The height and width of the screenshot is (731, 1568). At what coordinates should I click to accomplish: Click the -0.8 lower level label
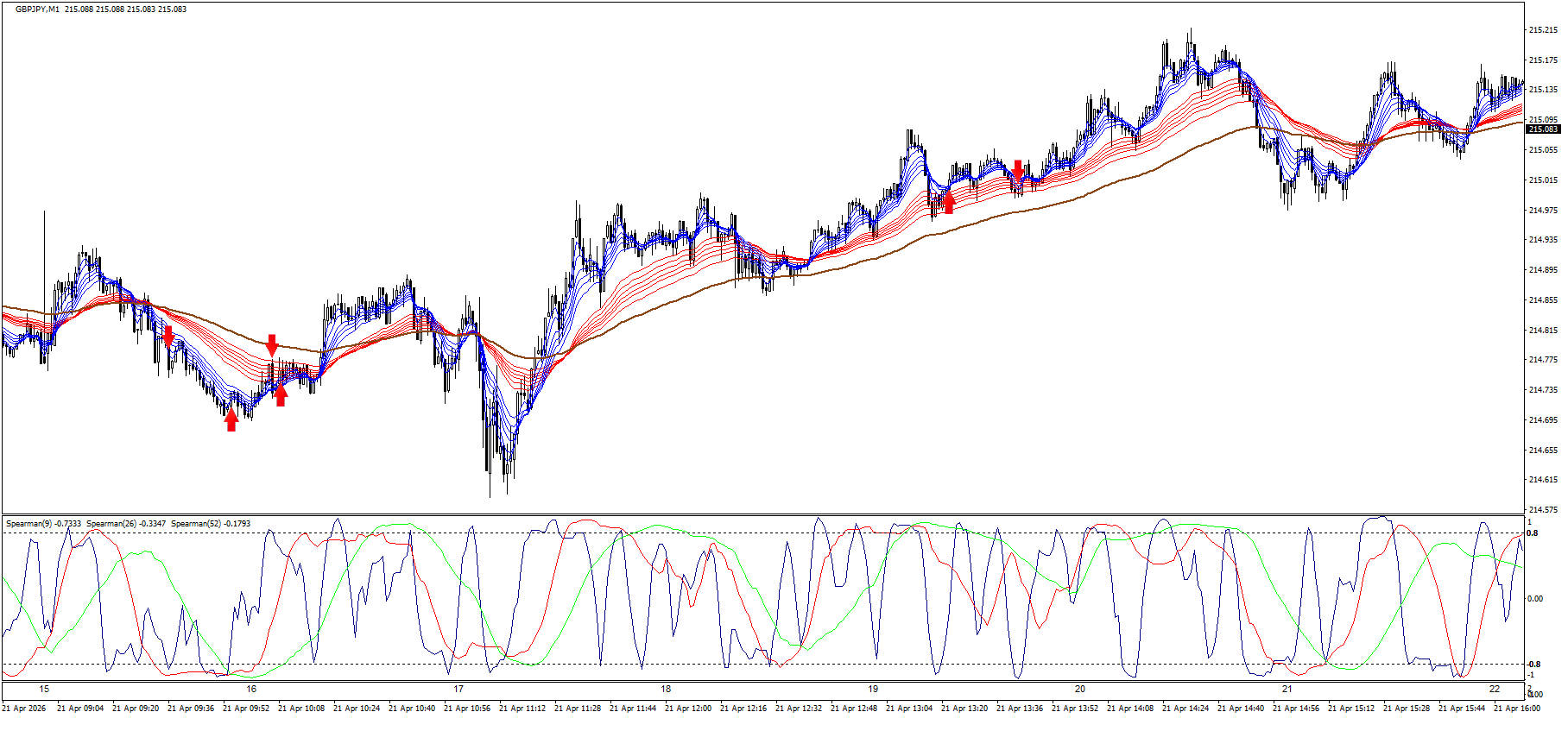point(1533,665)
